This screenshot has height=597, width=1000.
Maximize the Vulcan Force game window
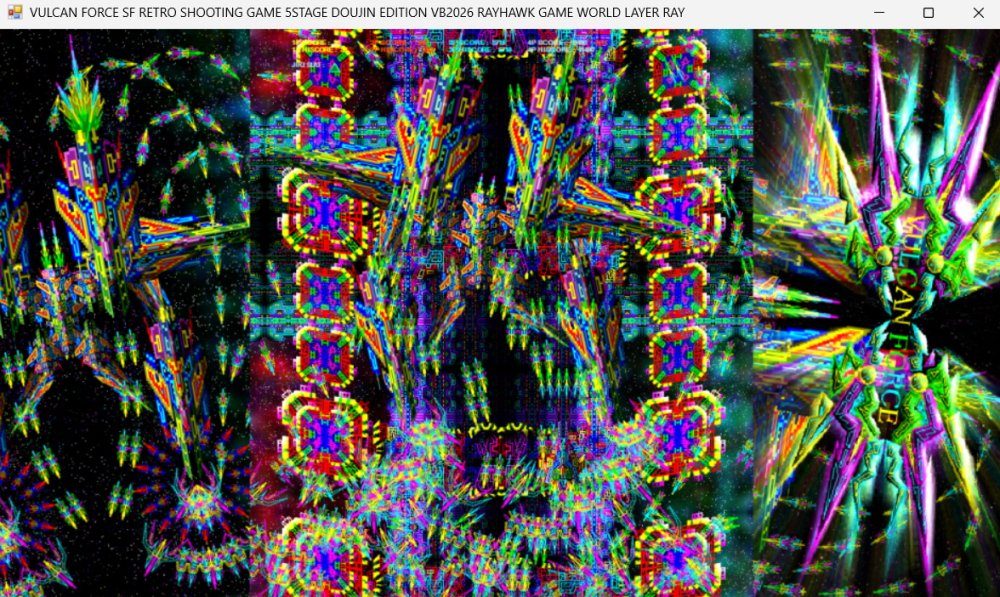pos(929,12)
